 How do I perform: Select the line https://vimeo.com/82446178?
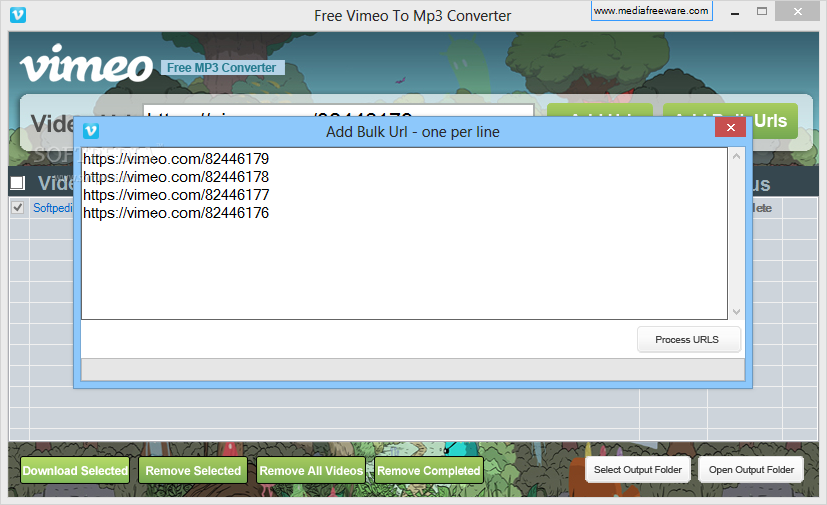click(176, 177)
